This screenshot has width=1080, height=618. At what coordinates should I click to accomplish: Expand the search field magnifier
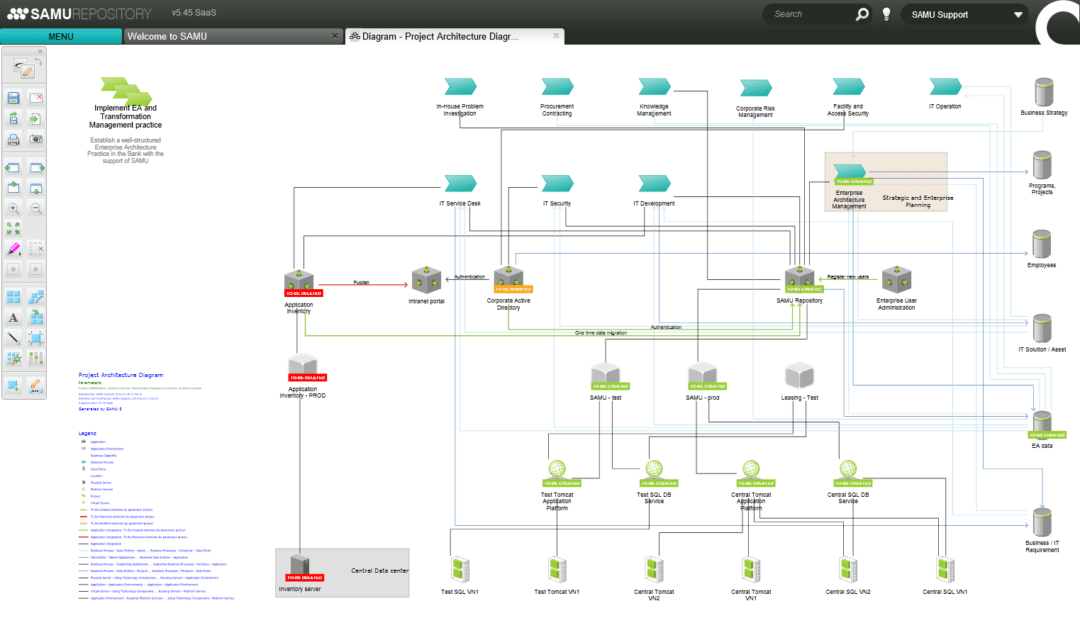point(860,14)
